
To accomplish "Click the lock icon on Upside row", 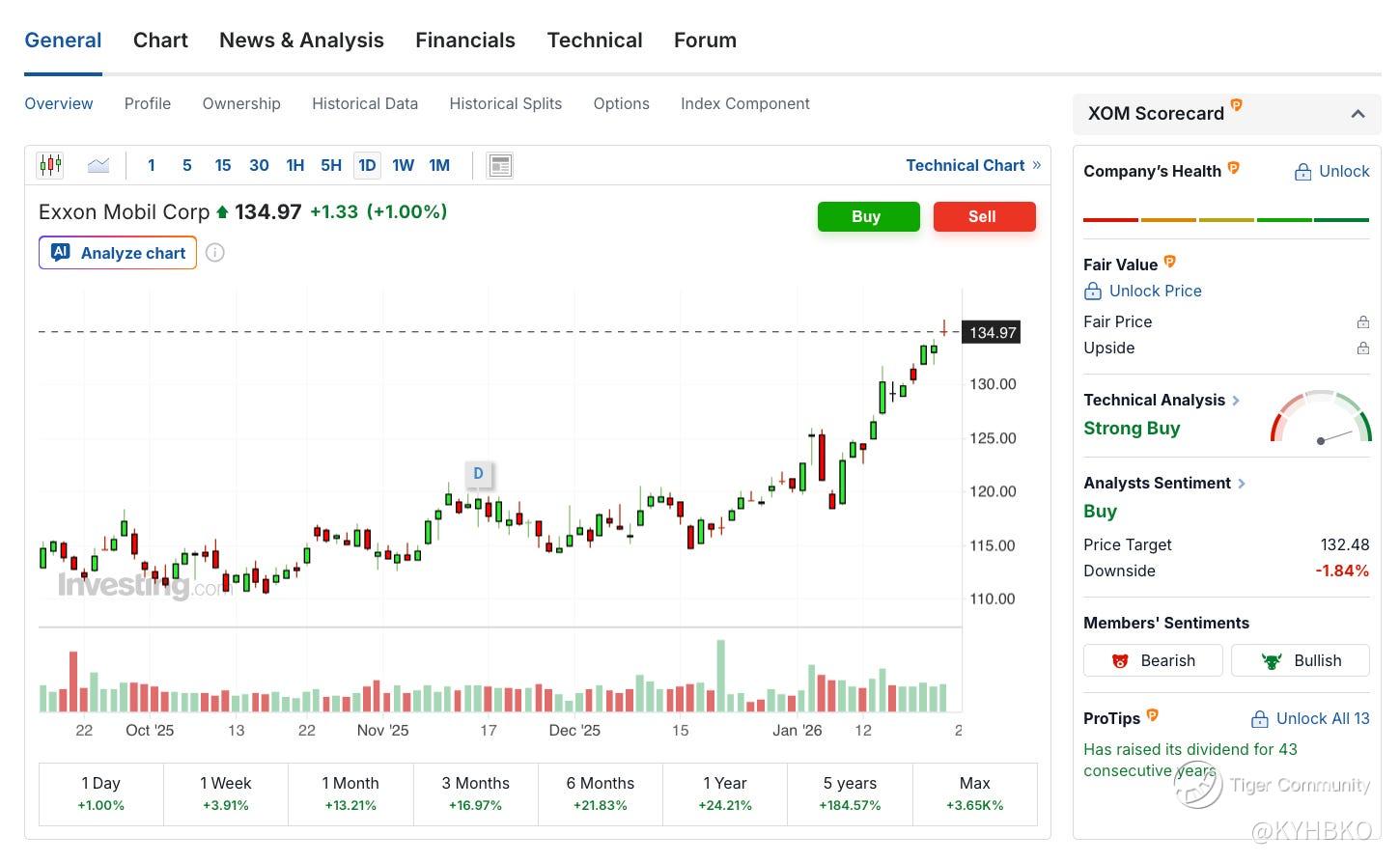I will coord(1362,348).
